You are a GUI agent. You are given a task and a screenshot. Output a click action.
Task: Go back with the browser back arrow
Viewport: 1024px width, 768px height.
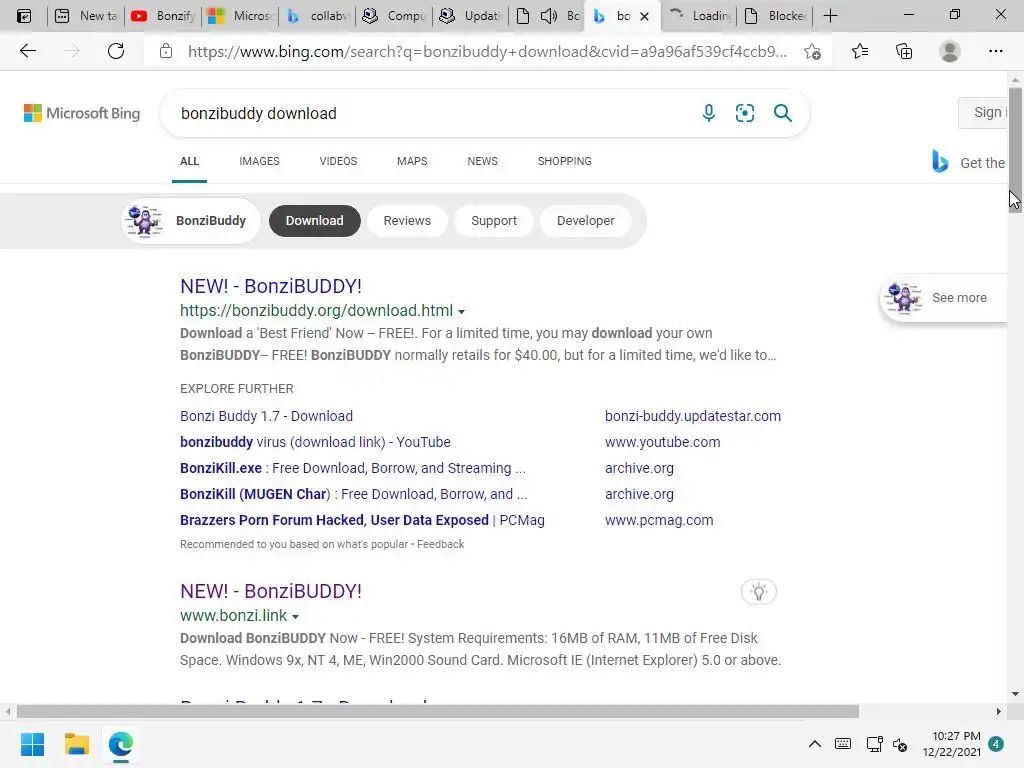tap(27, 51)
